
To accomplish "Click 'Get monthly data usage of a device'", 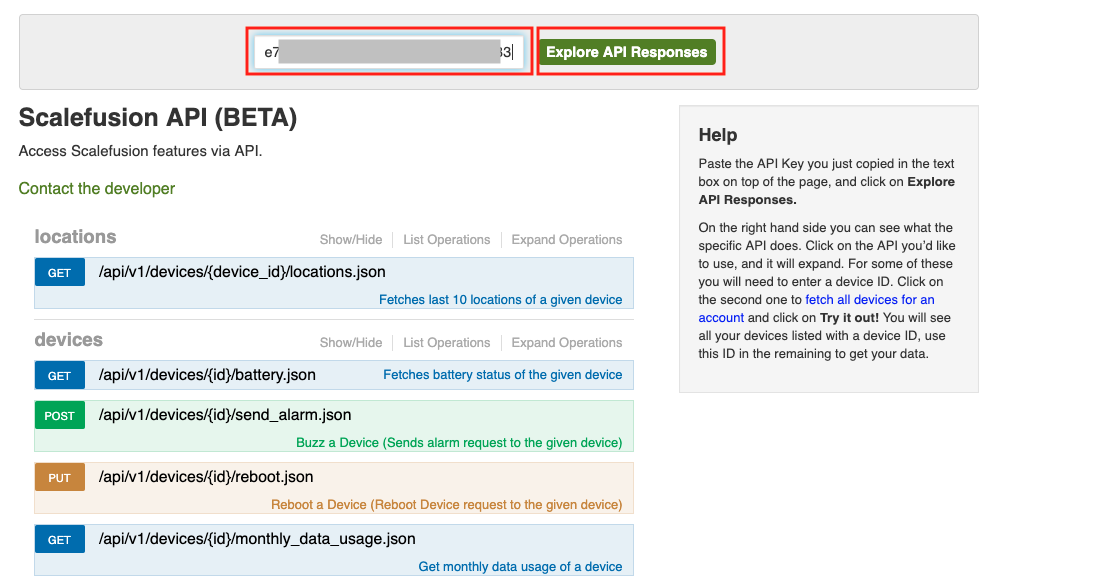I will tap(520, 567).
